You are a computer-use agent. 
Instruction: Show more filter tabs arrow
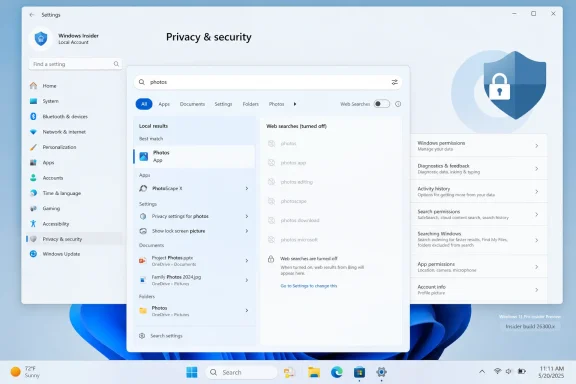pos(295,104)
